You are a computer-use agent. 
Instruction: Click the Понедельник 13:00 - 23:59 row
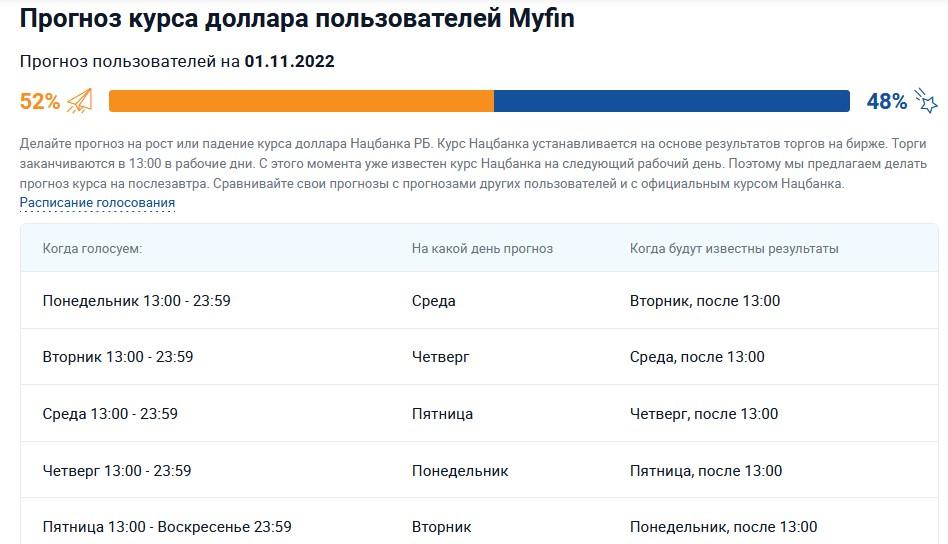pyautogui.click(x=136, y=301)
